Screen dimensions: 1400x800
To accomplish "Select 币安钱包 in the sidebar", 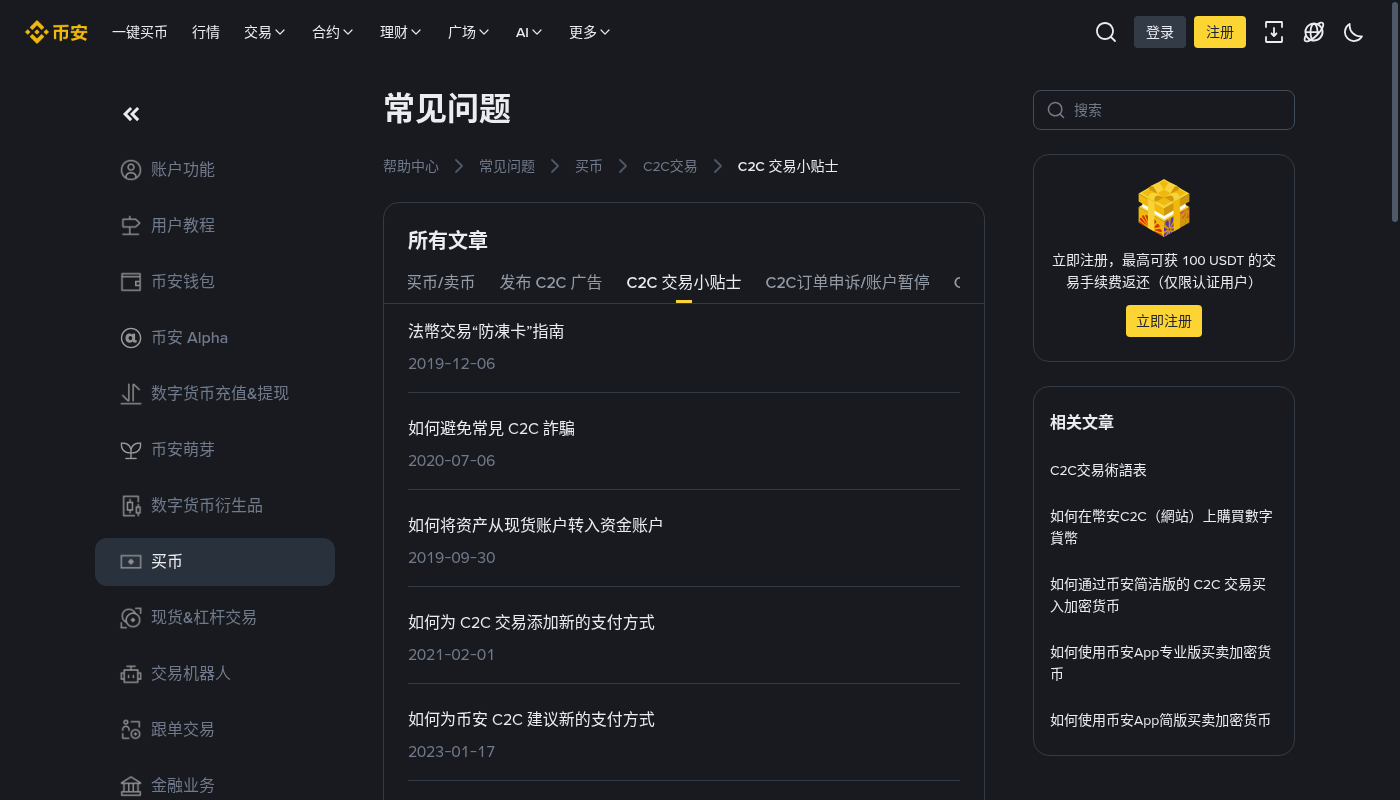I will click(183, 282).
